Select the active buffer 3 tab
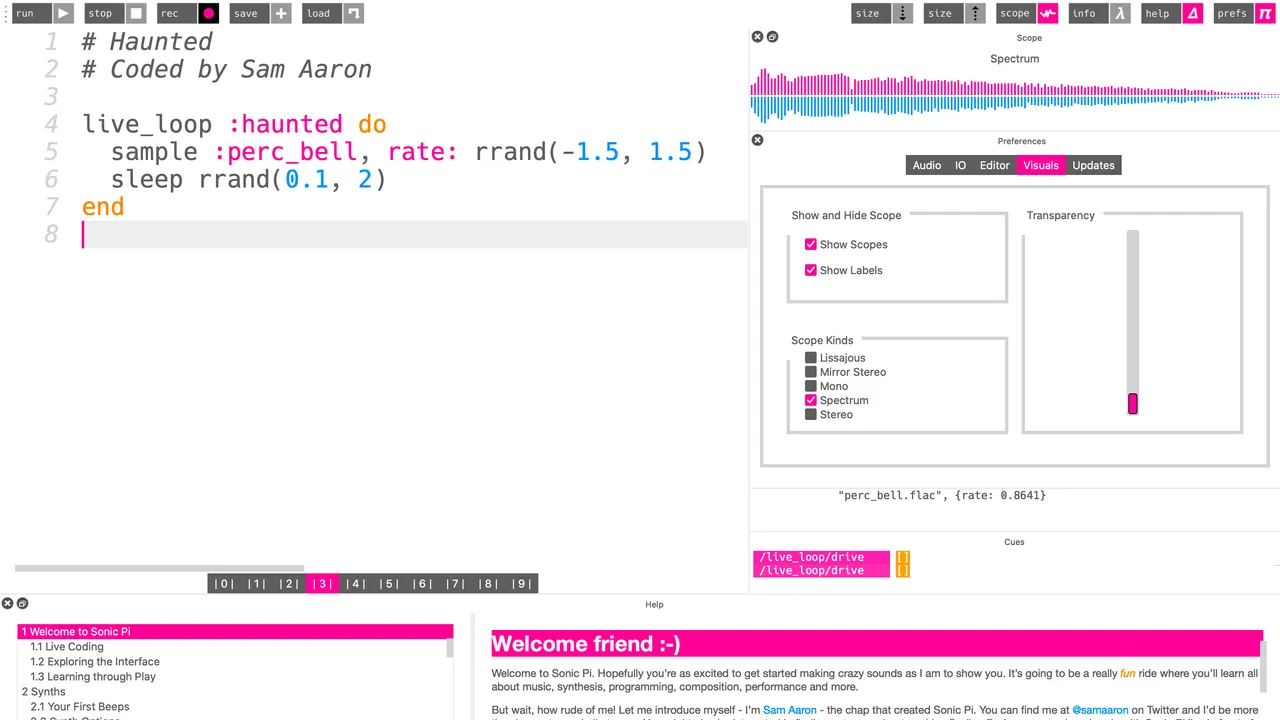Viewport: 1280px width, 720px height. (x=323, y=584)
